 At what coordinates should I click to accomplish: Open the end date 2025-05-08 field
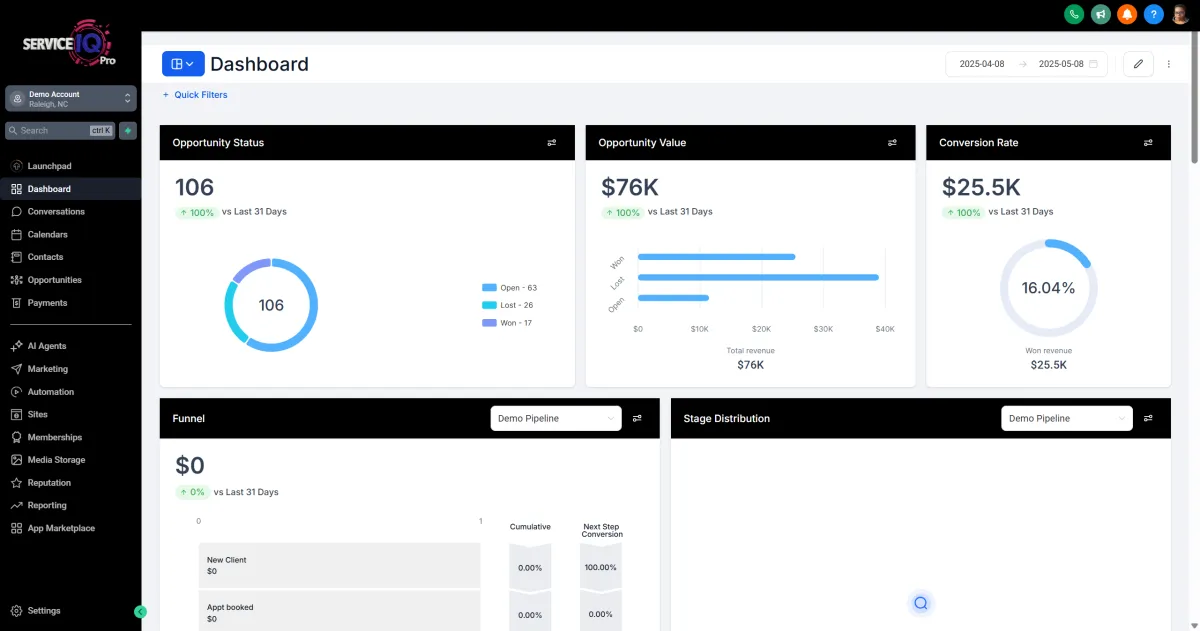pos(1061,64)
